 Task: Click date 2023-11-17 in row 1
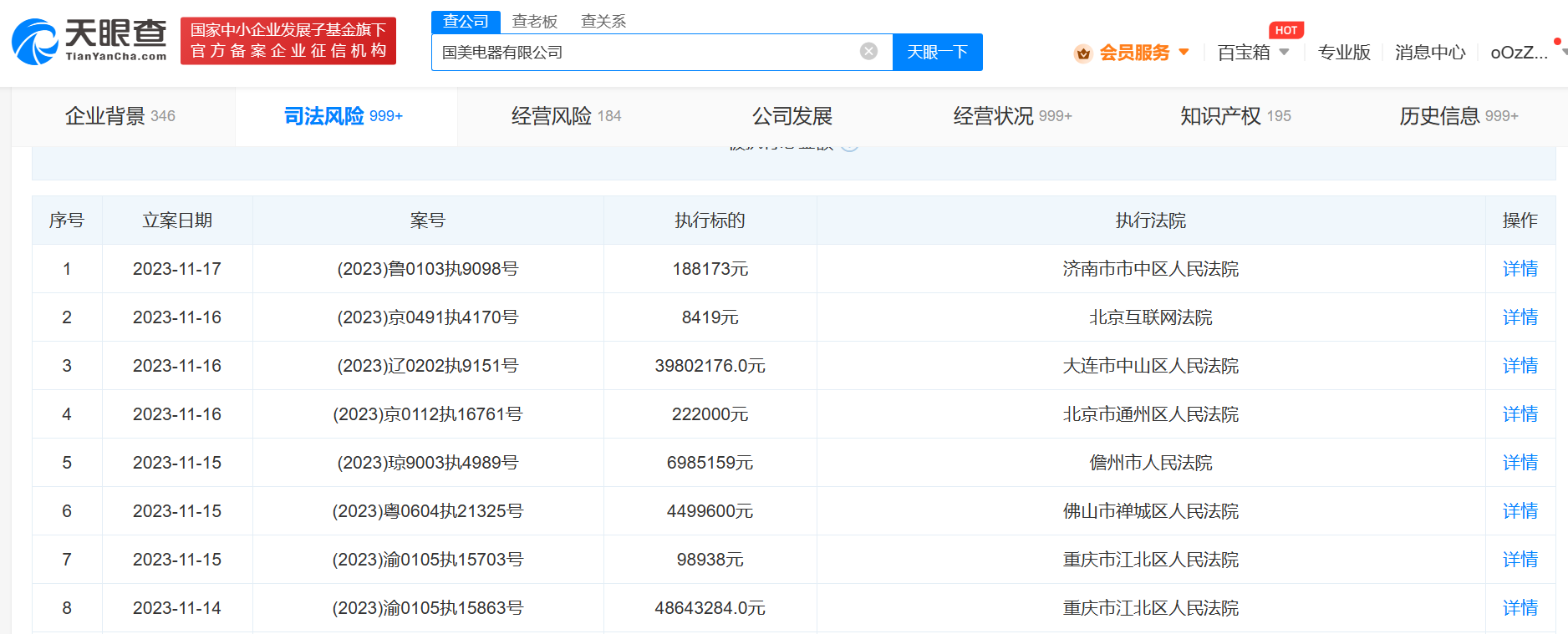coord(177,269)
